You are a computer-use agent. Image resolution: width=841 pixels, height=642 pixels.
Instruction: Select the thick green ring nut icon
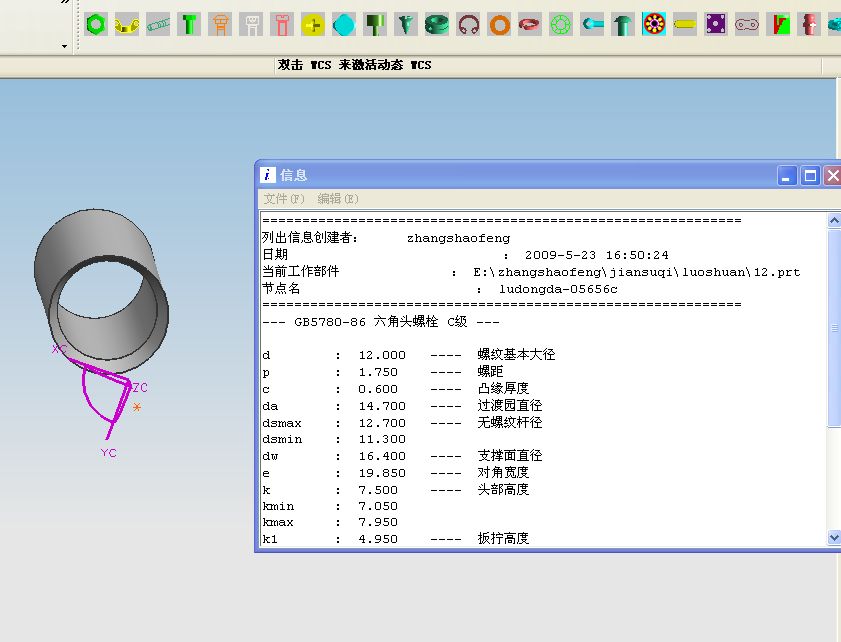tap(437, 25)
